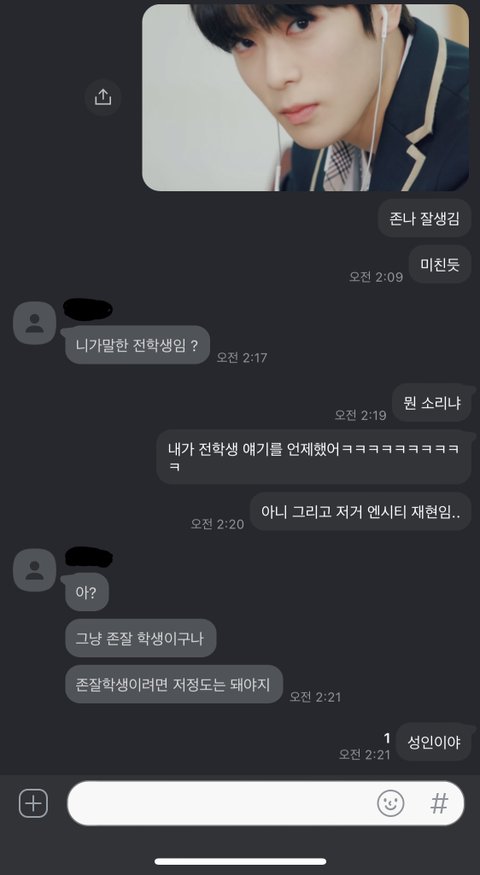
Task: Tap the blacked-out sender name above 아?
Action: [89, 557]
